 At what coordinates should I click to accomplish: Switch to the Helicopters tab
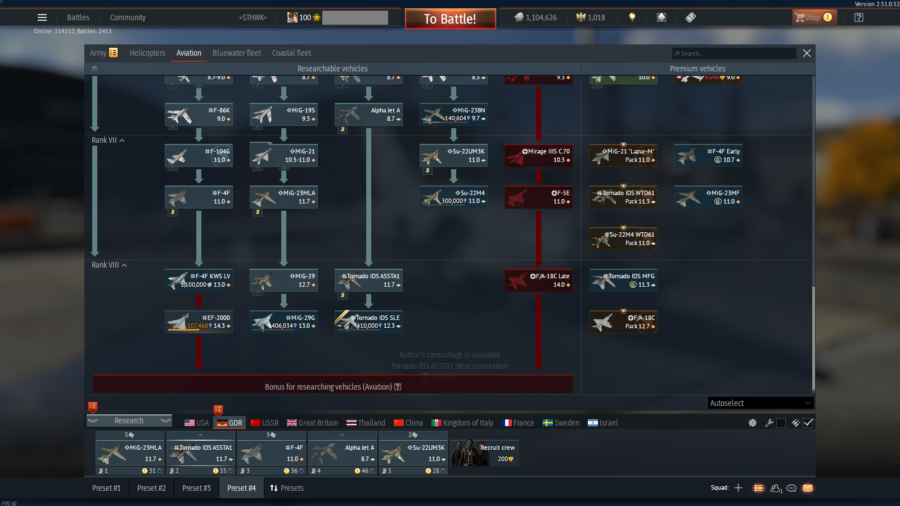147,53
